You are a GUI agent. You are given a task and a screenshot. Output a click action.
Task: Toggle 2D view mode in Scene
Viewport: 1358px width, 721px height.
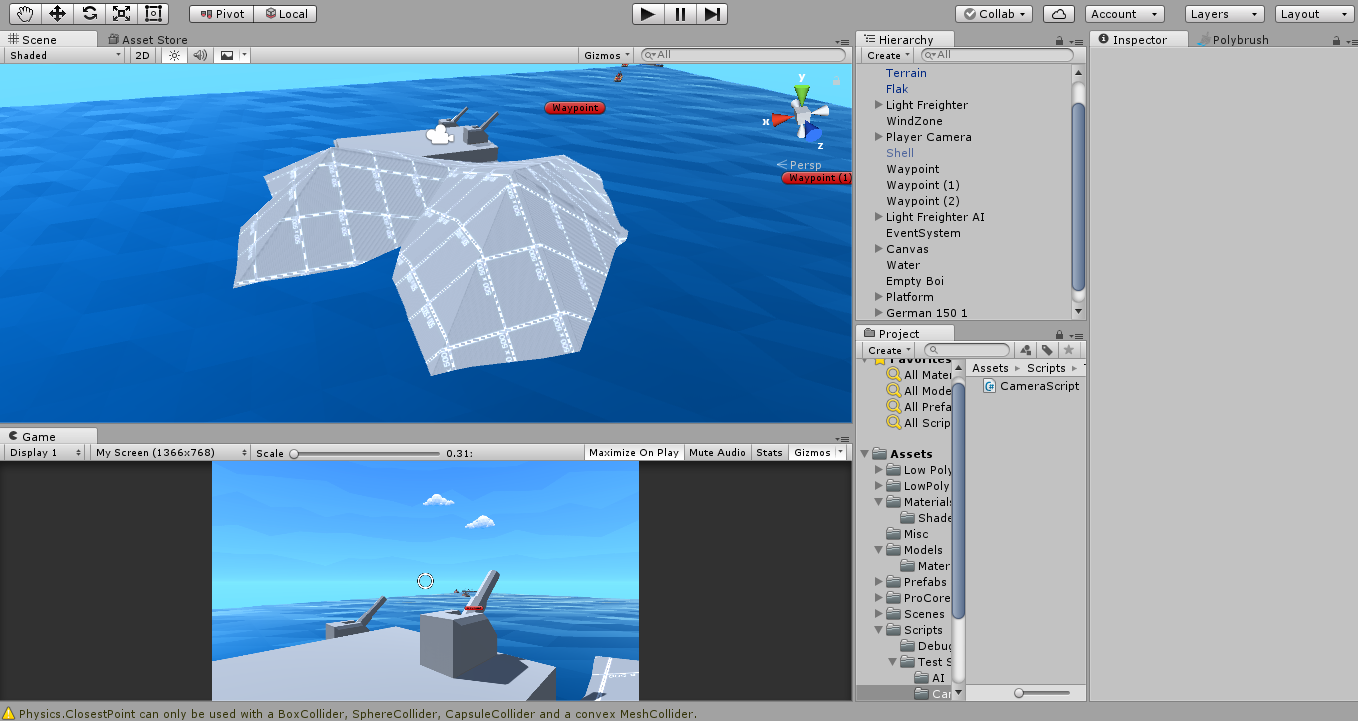[x=142, y=56]
